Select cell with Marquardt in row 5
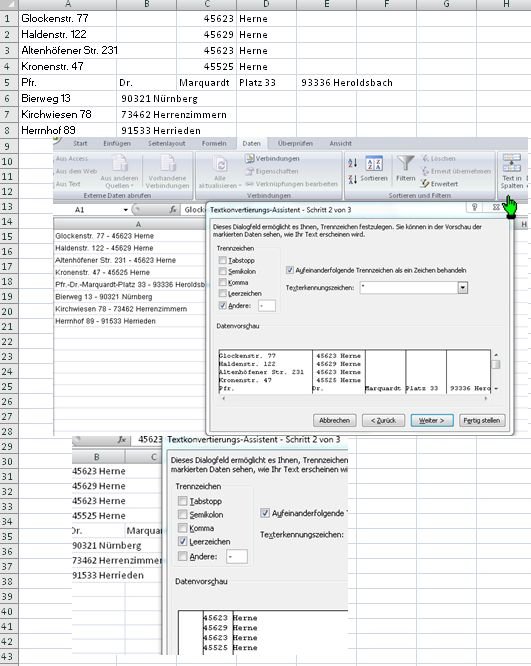Screen dimensions: 531x666 (x=206, y=82)
